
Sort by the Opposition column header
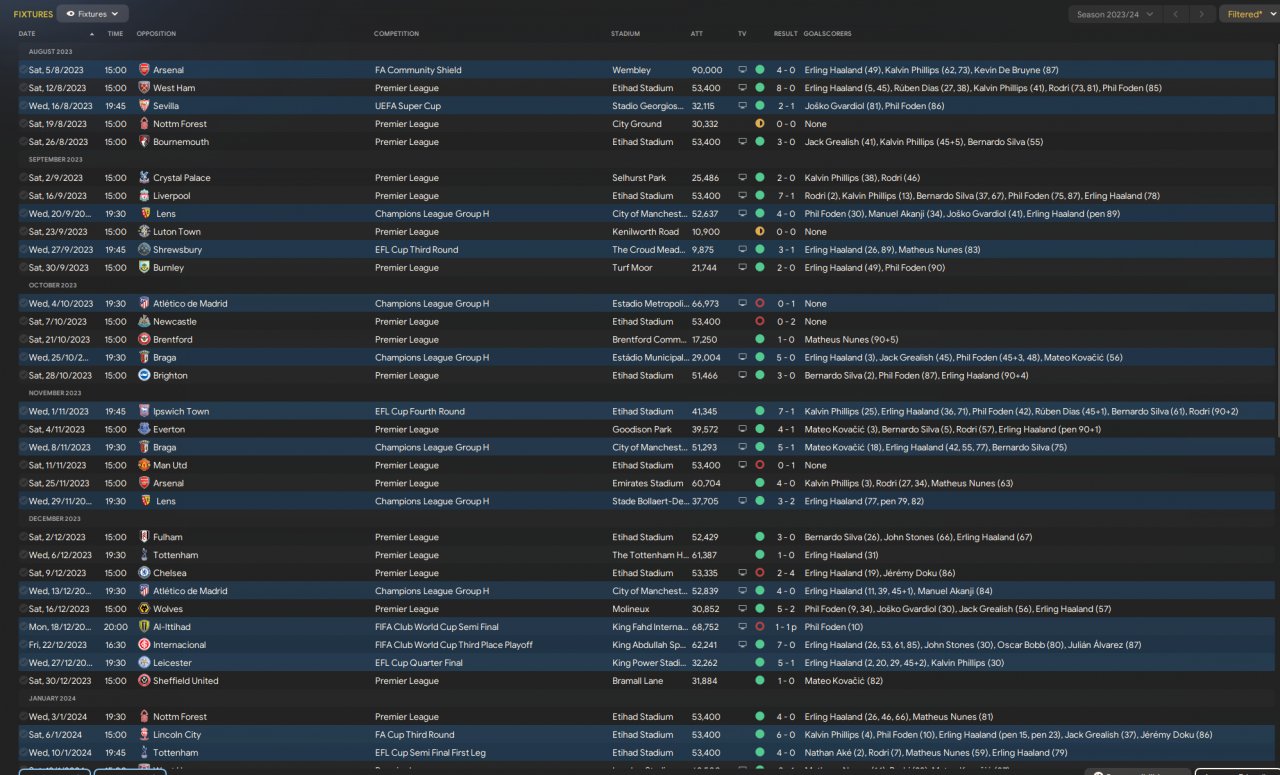[x=156, y=34]
